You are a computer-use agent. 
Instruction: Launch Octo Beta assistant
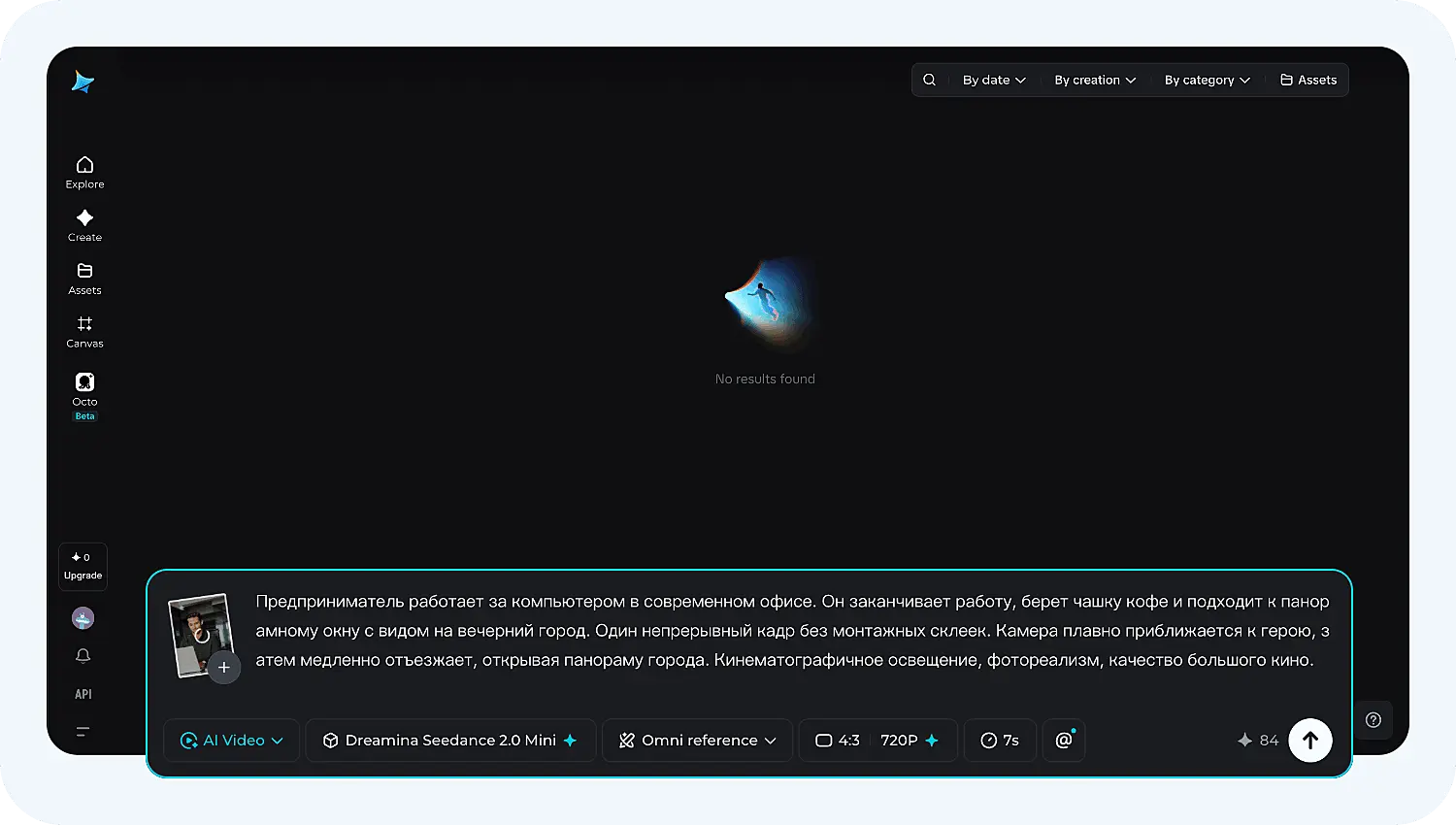(x=84, y=395)
